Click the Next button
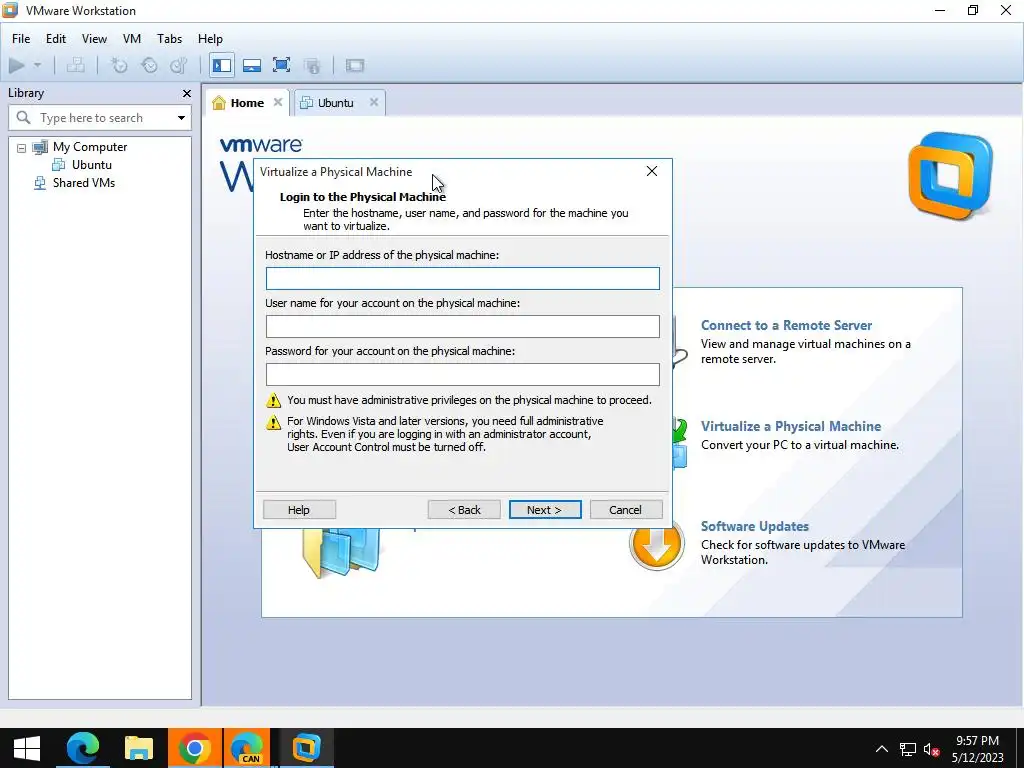 545,509
